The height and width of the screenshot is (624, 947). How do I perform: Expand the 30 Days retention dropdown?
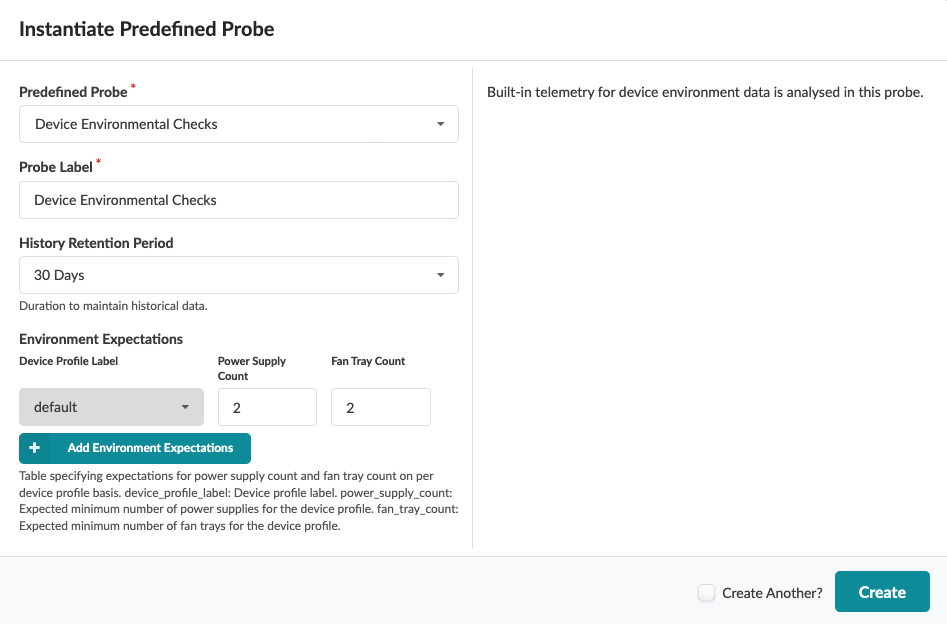(238, 275)
